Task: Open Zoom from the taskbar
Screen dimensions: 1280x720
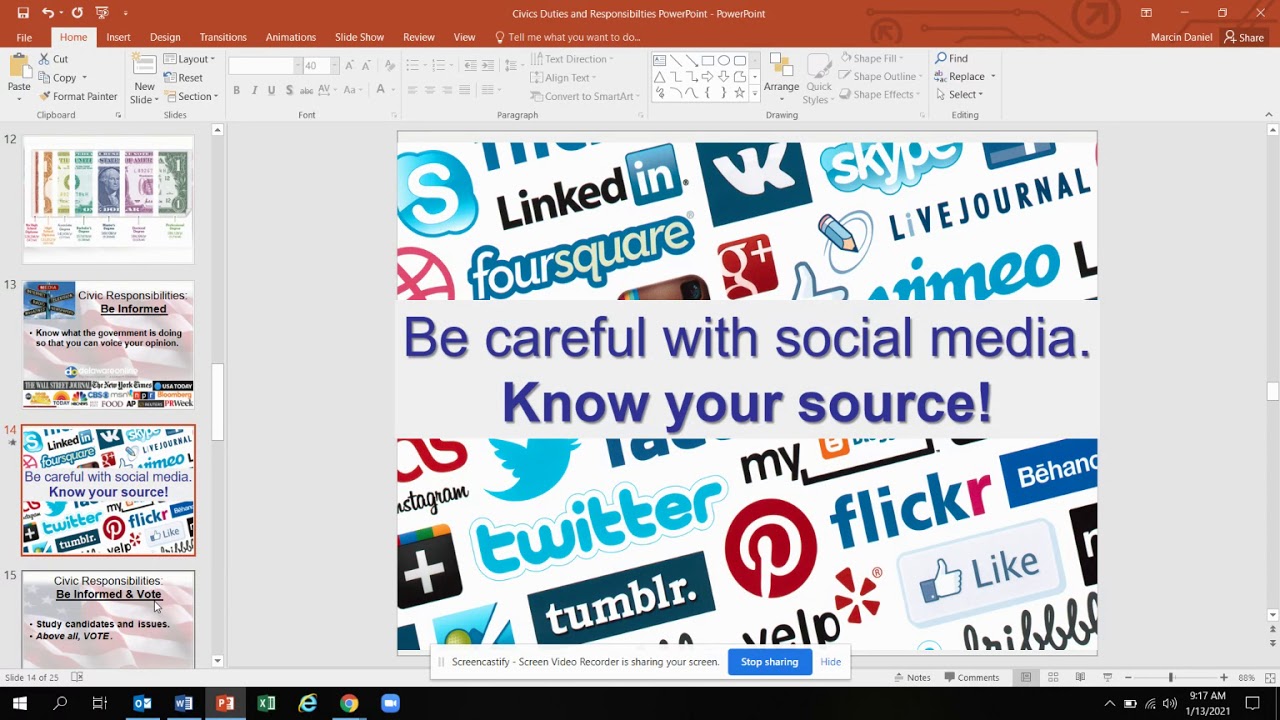Action: [389, 703]
